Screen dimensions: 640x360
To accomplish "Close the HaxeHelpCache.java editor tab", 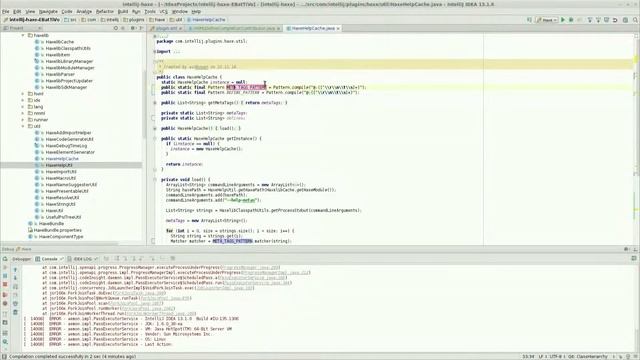I will click(x=338, y=29).
